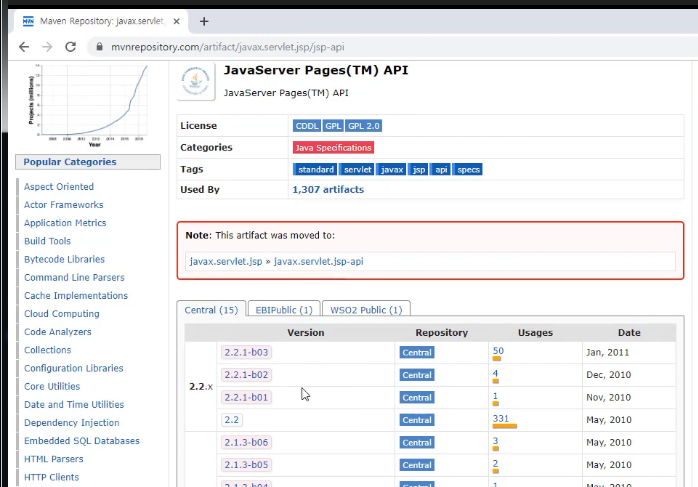The height and width of the screenshot is (487, 698).
Task: Click Central badge in 2.2 row
Action: [417, 420]
